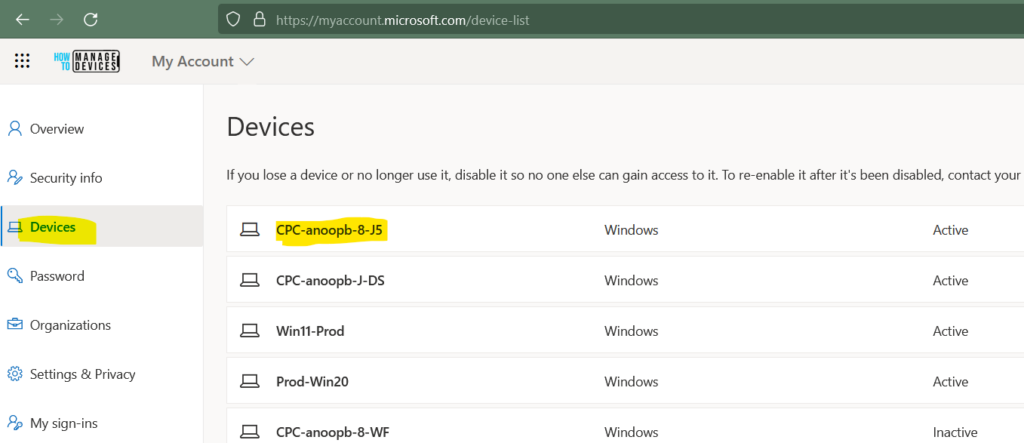The image size is (1024, 443).
Task: Click Windows in the CPC-anoopb-J-DS row
Action: point(631,280)
